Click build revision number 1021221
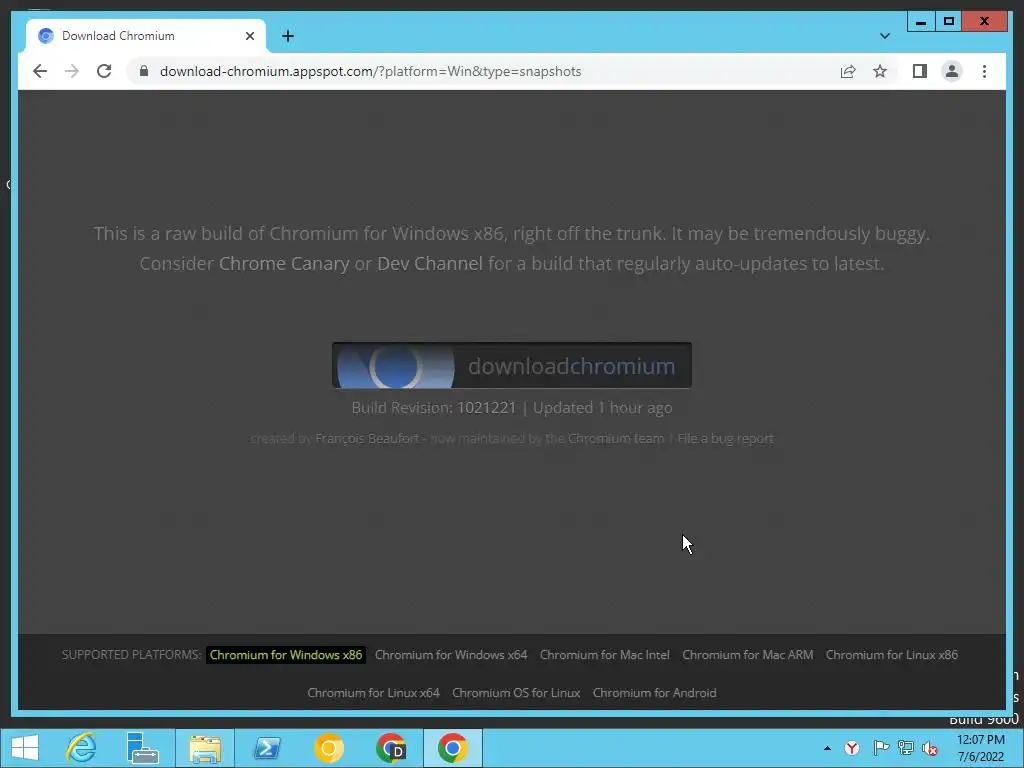Image resolution: width=1024 pixels, height=768 pixels. pos(486,408)
